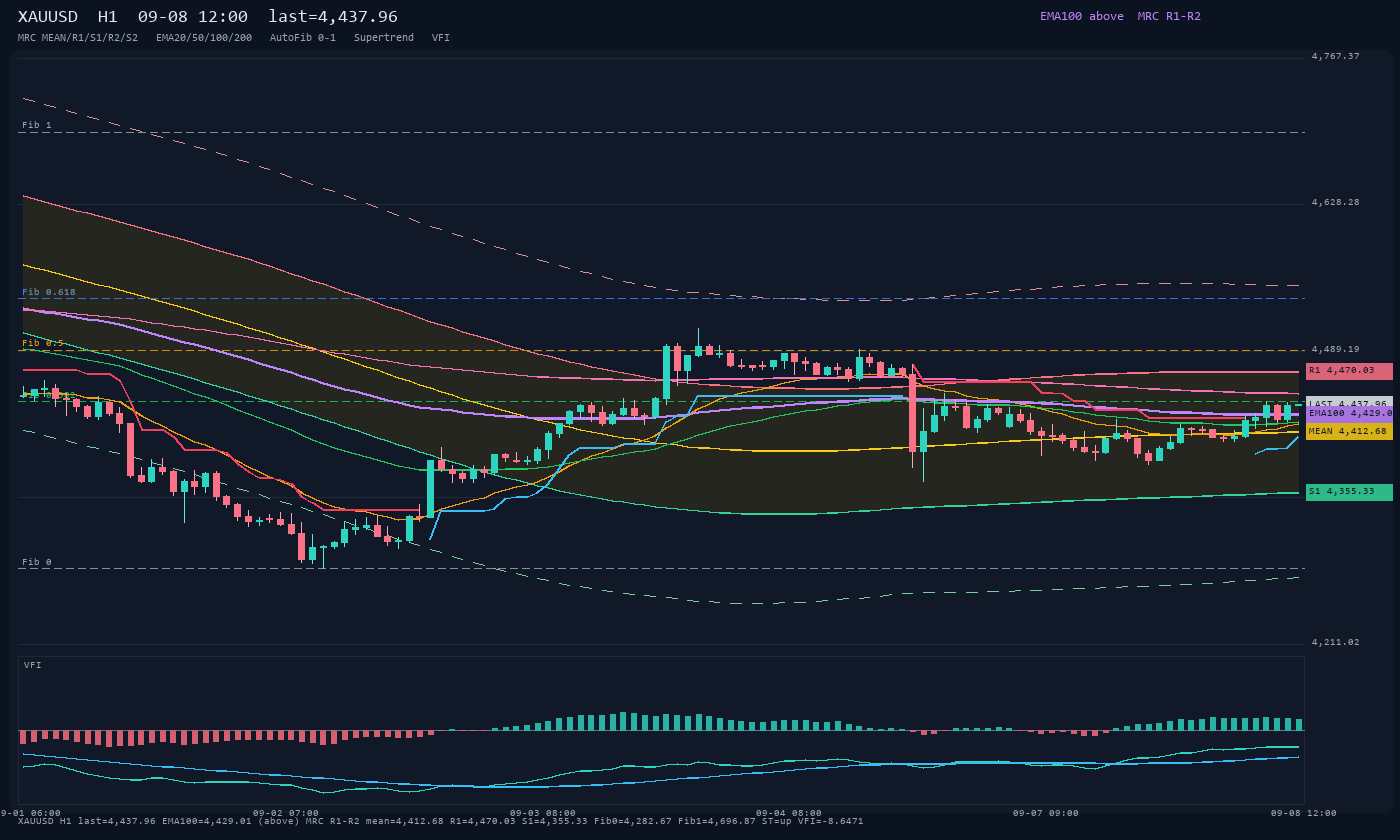The width and height of the screenshot is (1400, 840).
Task: Select the Supertrend legend entry
Action: tap(384, 38)
